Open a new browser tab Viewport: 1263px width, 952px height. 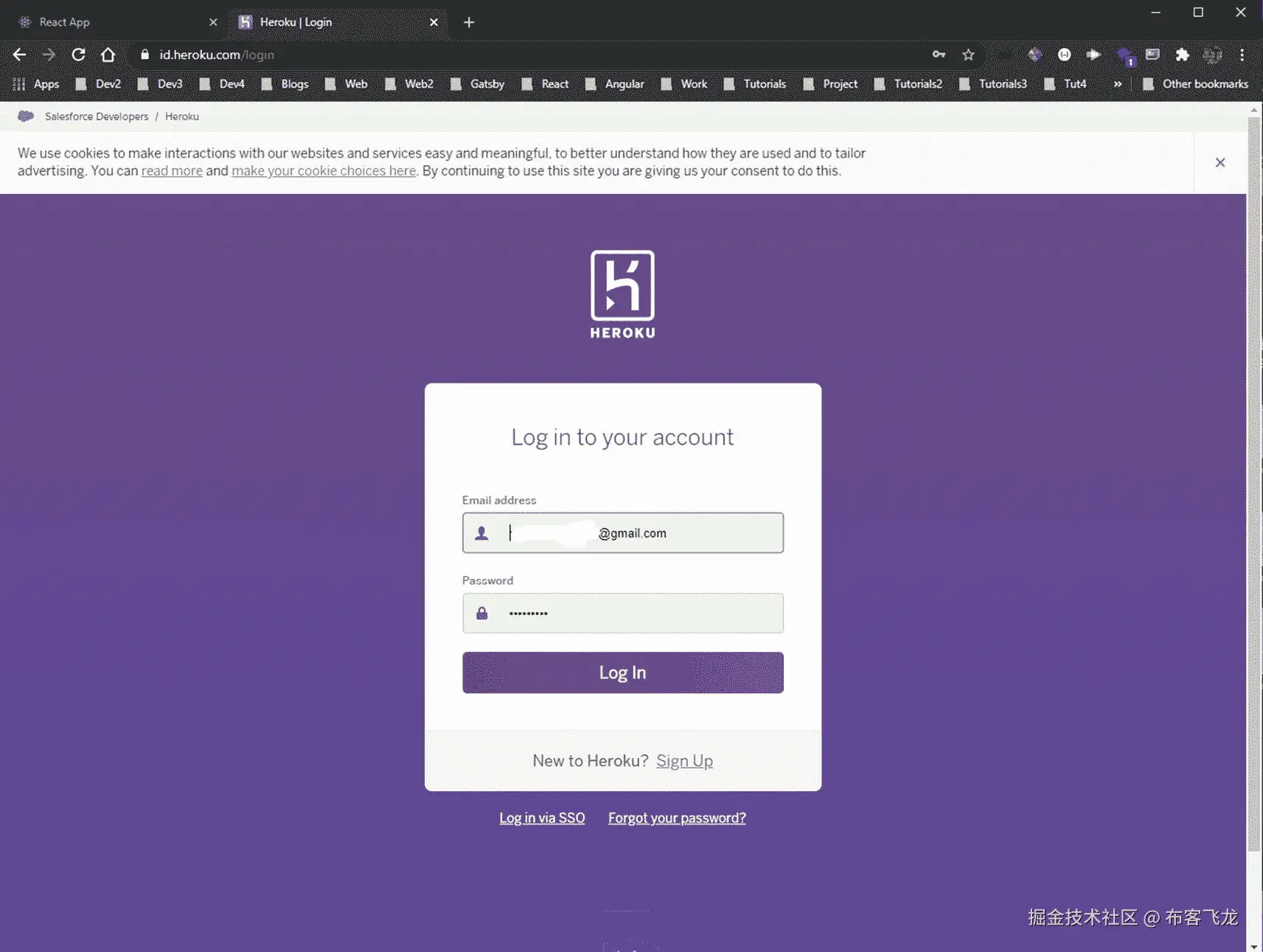tap(469, 22)
